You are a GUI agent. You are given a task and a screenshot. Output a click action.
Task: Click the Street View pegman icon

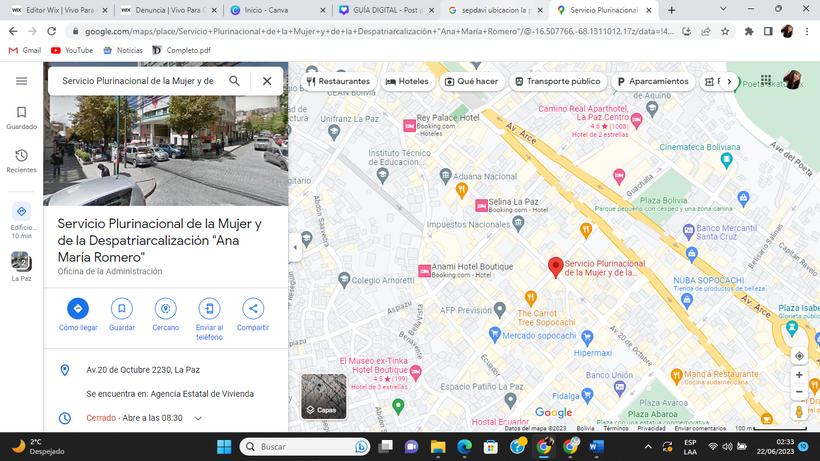(x=799, y=411)
